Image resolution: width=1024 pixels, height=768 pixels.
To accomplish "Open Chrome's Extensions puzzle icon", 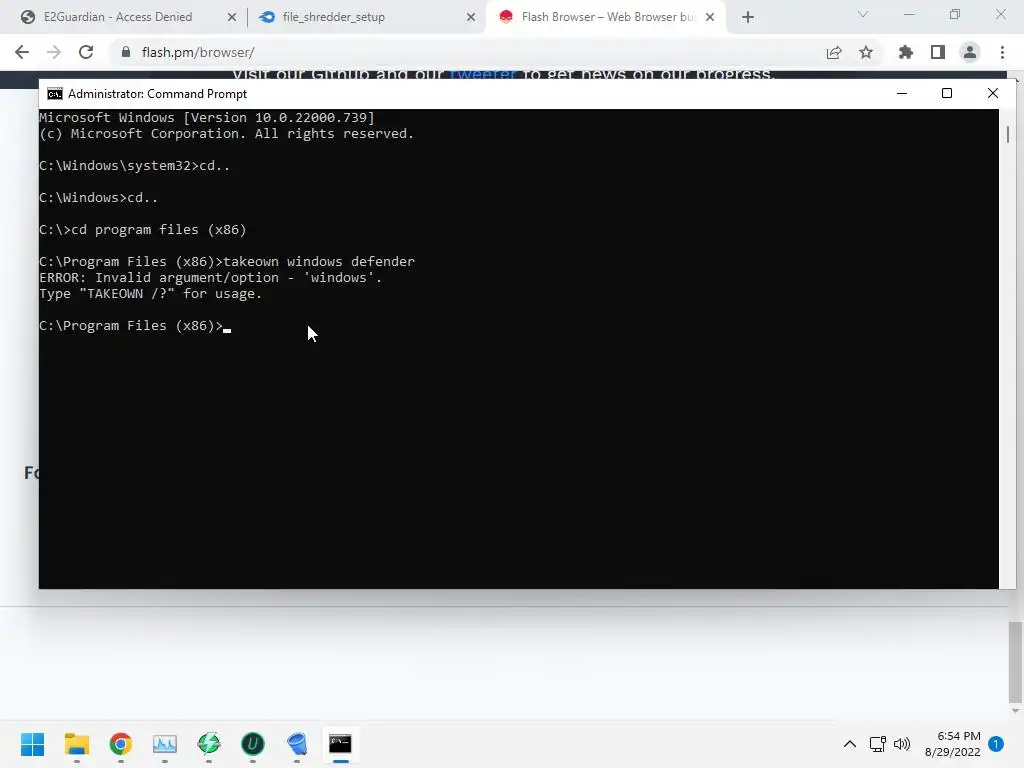I will click(906, 52).
